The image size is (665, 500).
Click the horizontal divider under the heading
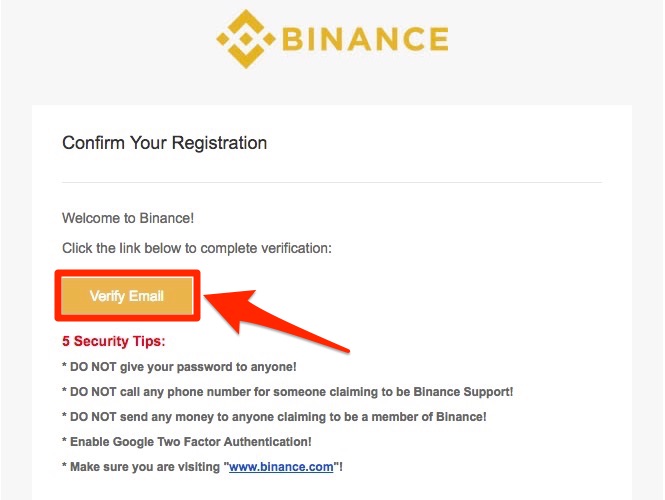click(x=332, y=182)
